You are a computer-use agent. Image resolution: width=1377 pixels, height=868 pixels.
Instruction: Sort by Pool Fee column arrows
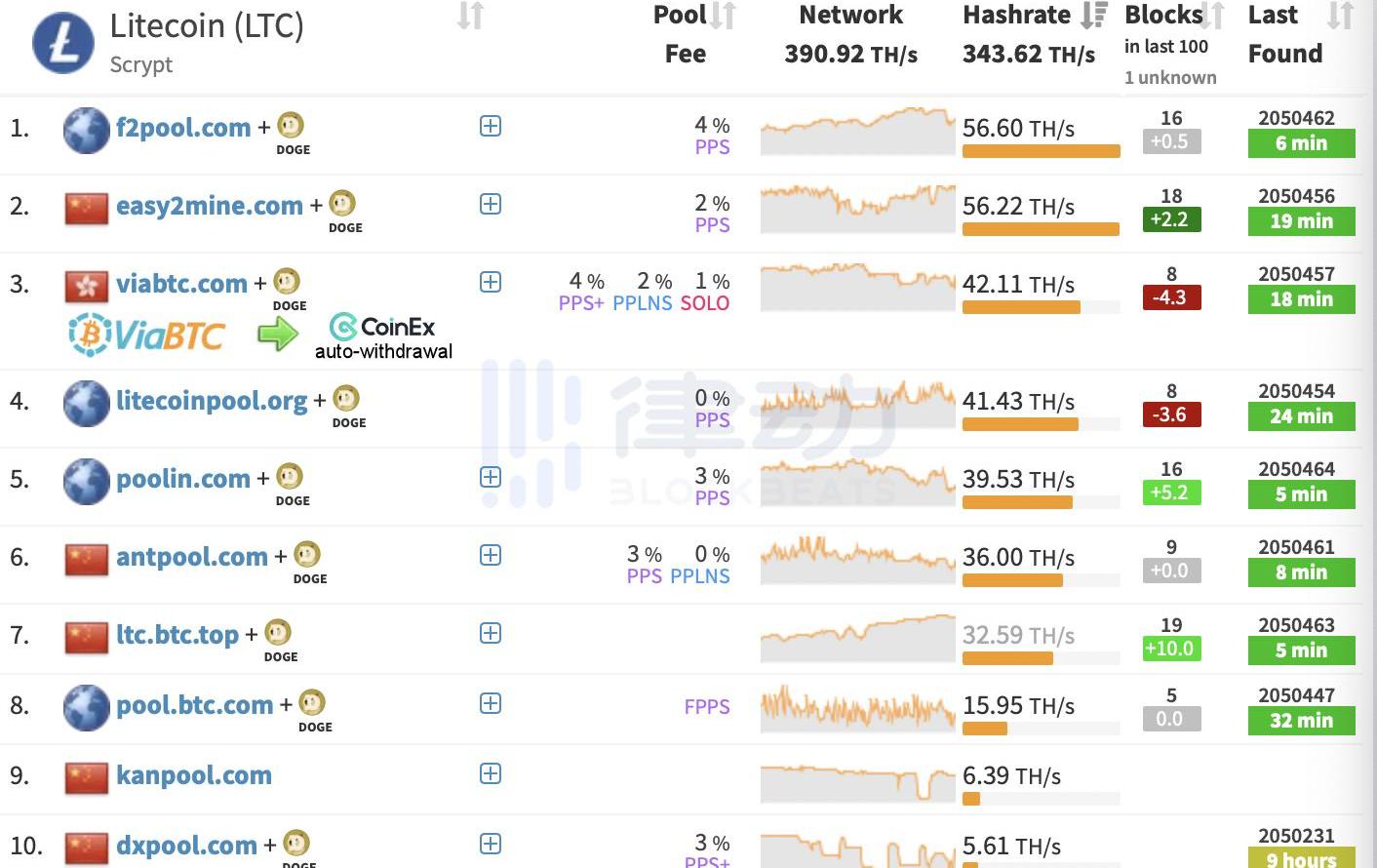click(723, 16)
